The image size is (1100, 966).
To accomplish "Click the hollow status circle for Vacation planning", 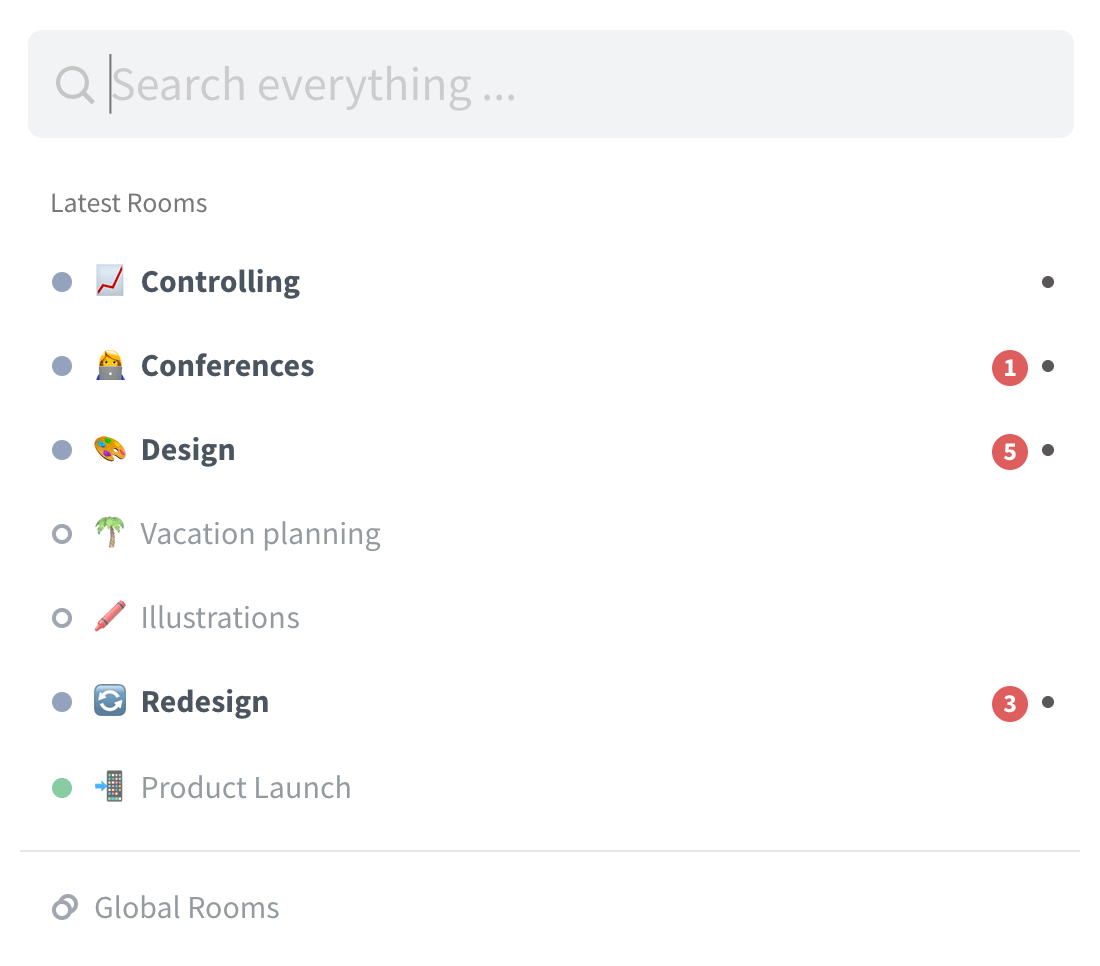I will pyautogui.click(x=62, y=534).
